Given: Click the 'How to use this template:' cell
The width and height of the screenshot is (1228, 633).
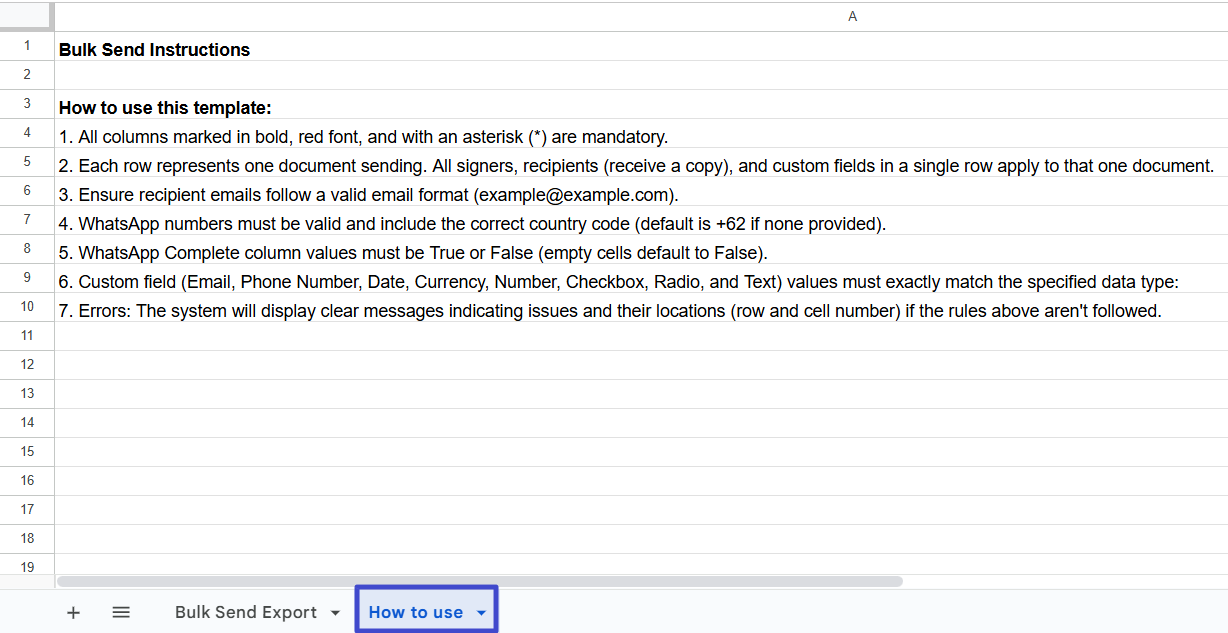Looking at the screenshot, I should coord(165,108).
